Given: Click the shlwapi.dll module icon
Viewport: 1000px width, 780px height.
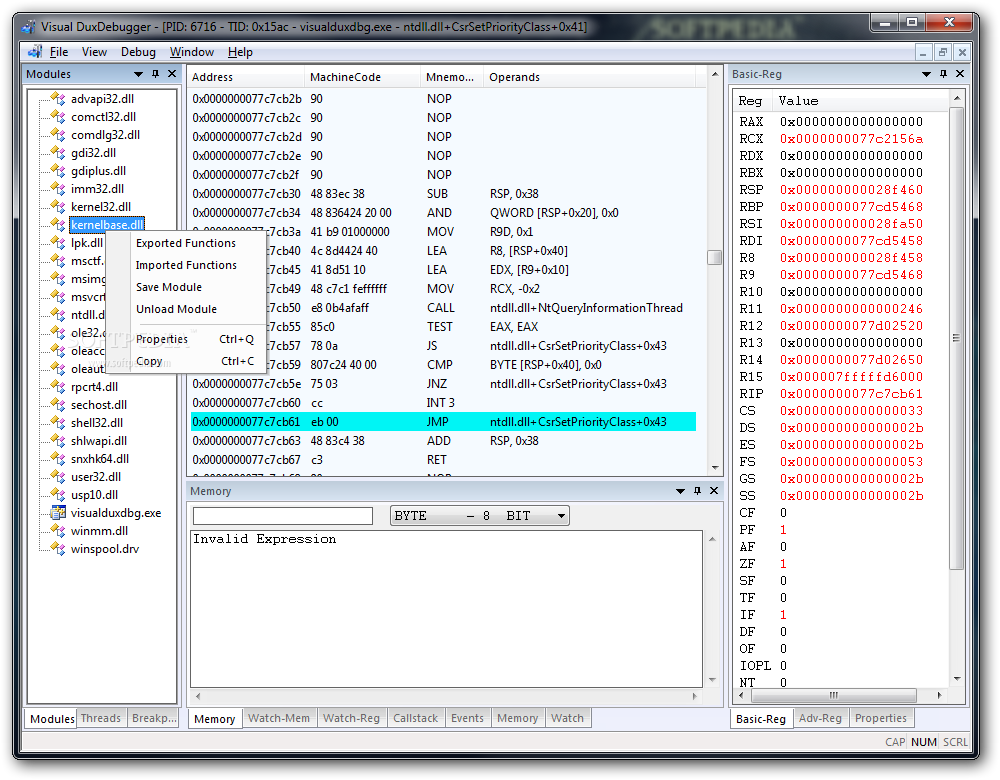Looking at the screenshot, I should pos(59,441).
